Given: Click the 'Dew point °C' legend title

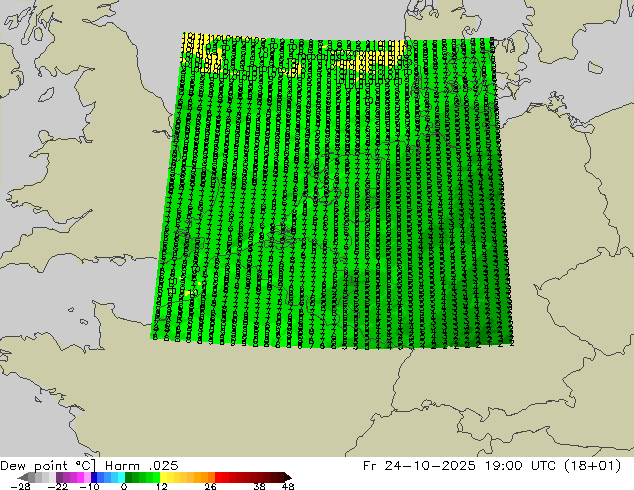Looking at the screenshot, I should (48, 466).
